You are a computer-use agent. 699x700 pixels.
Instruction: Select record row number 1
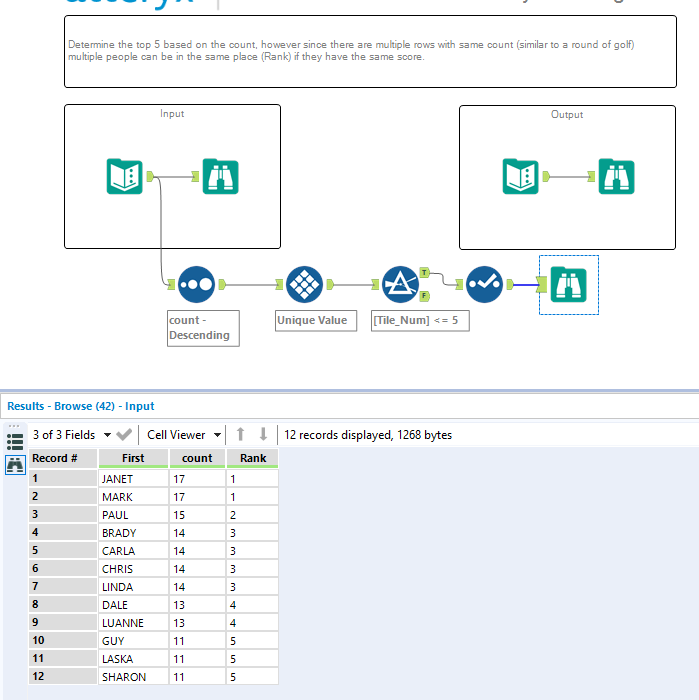click(63, 479)
